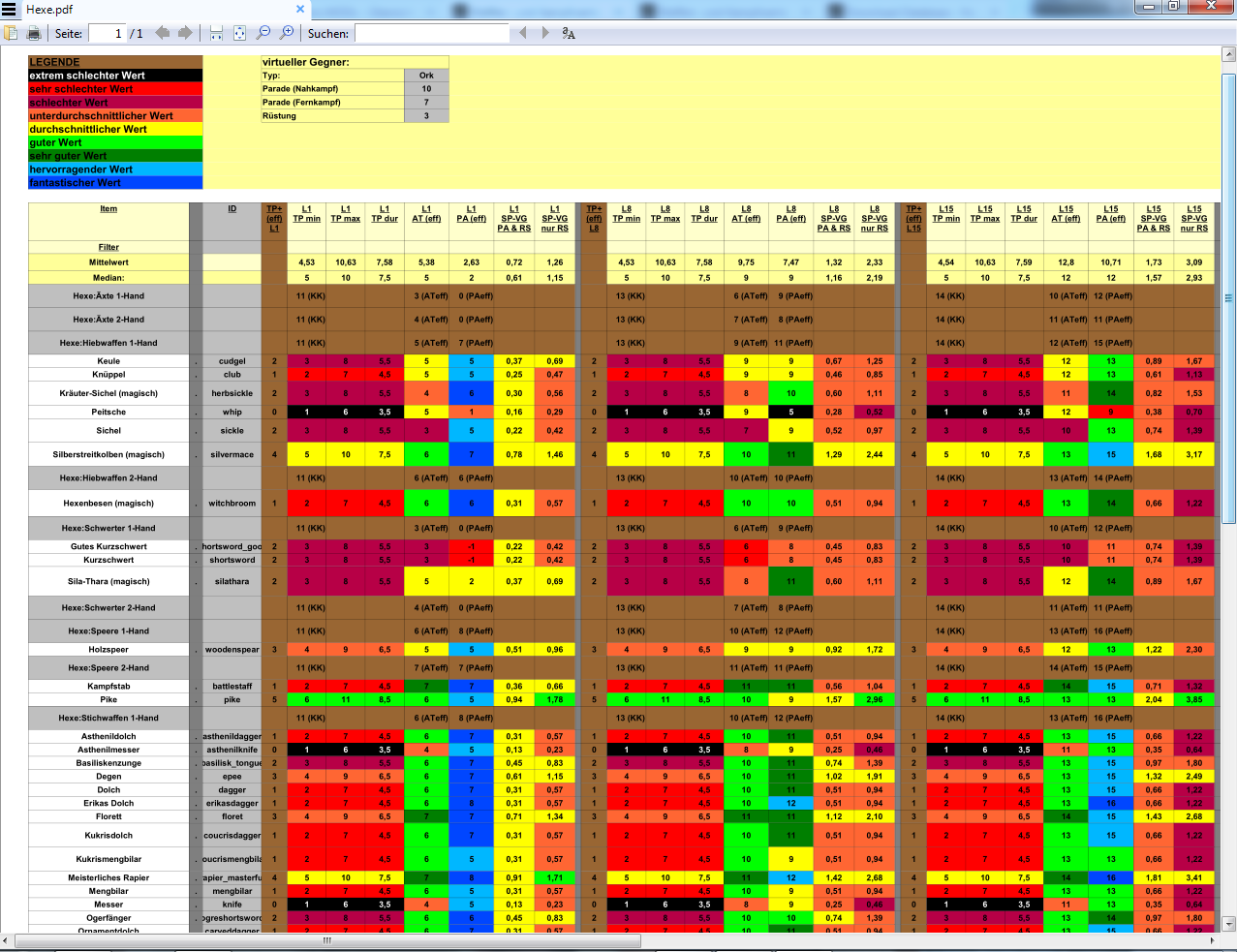Image resolution: width=1237 pixels, height=952 pixels.
Task: Click "Silberstreitkolben (magisch)" item
Action: click(x=108, y=454)
